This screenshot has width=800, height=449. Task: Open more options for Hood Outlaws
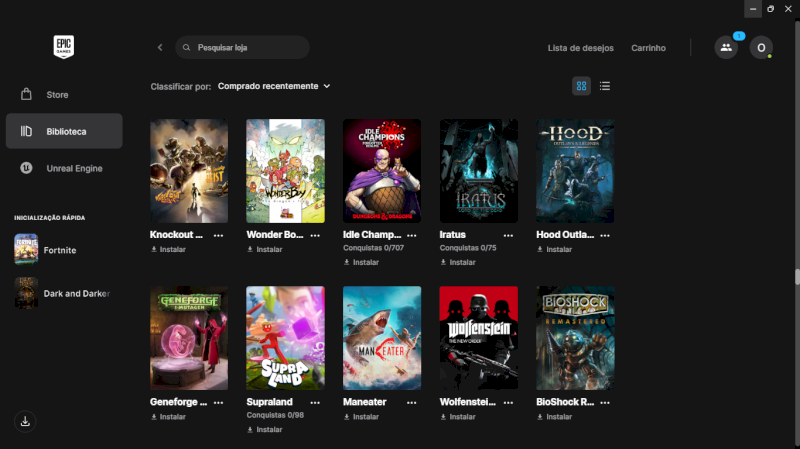tap(605, 235)
